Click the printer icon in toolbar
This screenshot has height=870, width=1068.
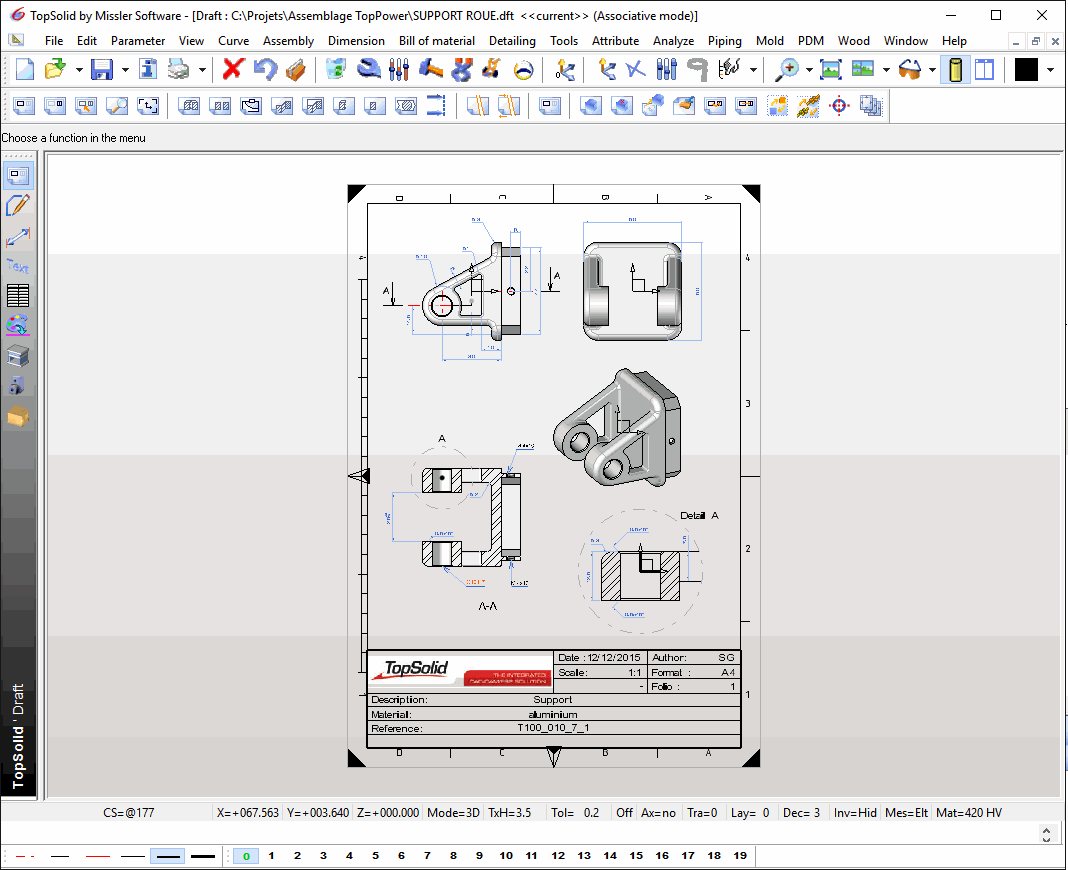click(179, 69)
